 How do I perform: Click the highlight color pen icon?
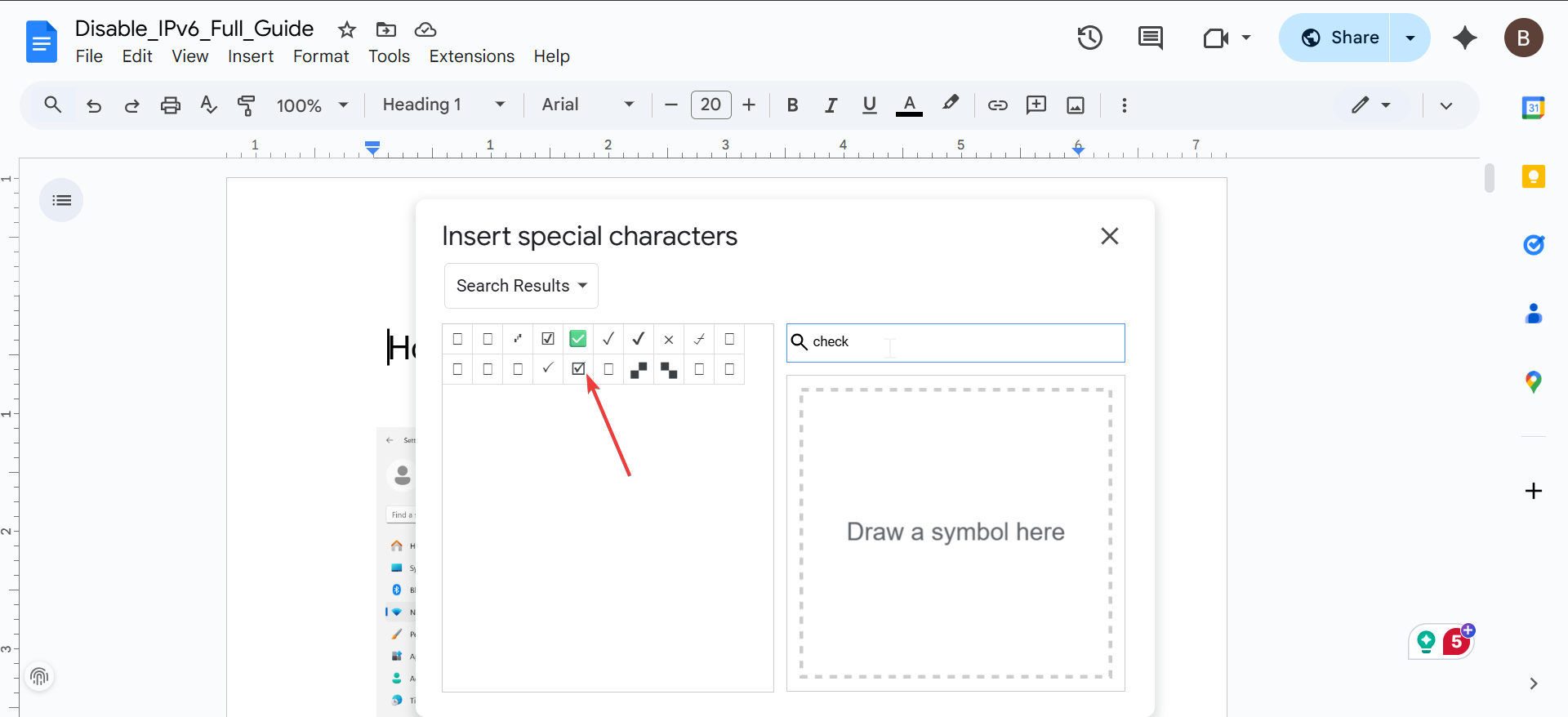(x=950, y=105)
